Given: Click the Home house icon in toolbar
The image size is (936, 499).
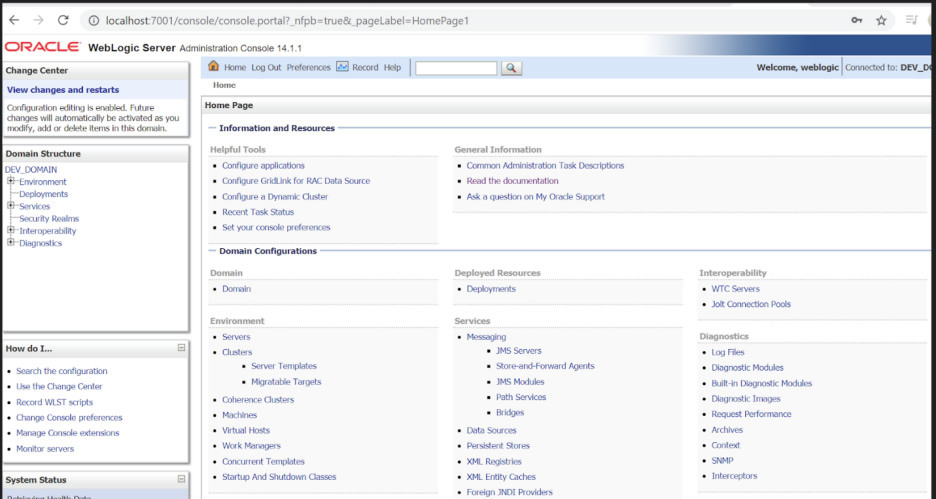Looking at the screenshot, I should click(213, 67).
